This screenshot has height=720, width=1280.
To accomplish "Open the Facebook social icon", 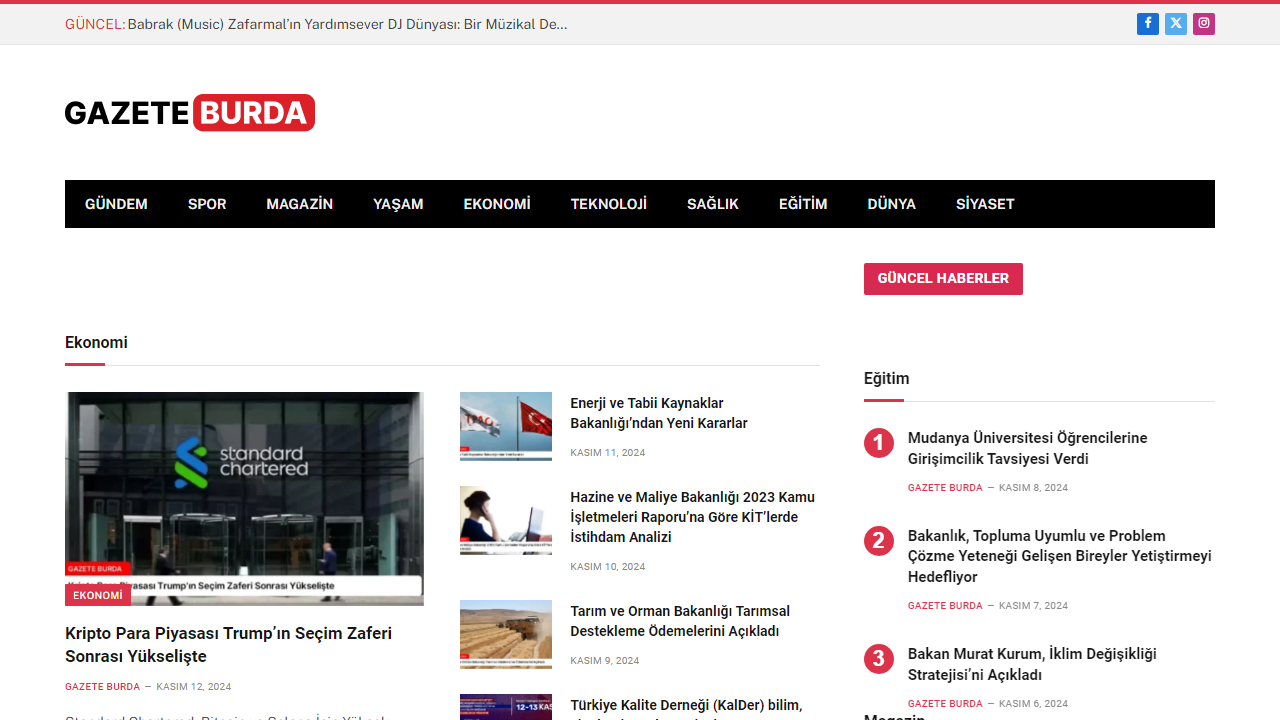I will [1147, 24].
